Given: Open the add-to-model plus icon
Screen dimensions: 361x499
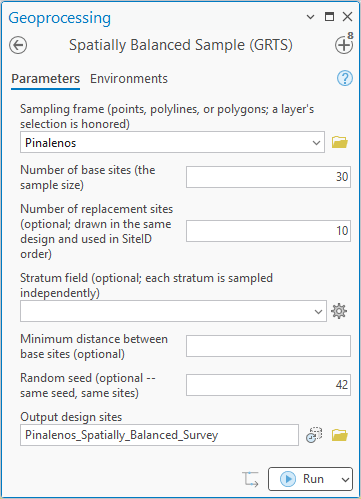Looking at the screenshot, I should point(344,45).
